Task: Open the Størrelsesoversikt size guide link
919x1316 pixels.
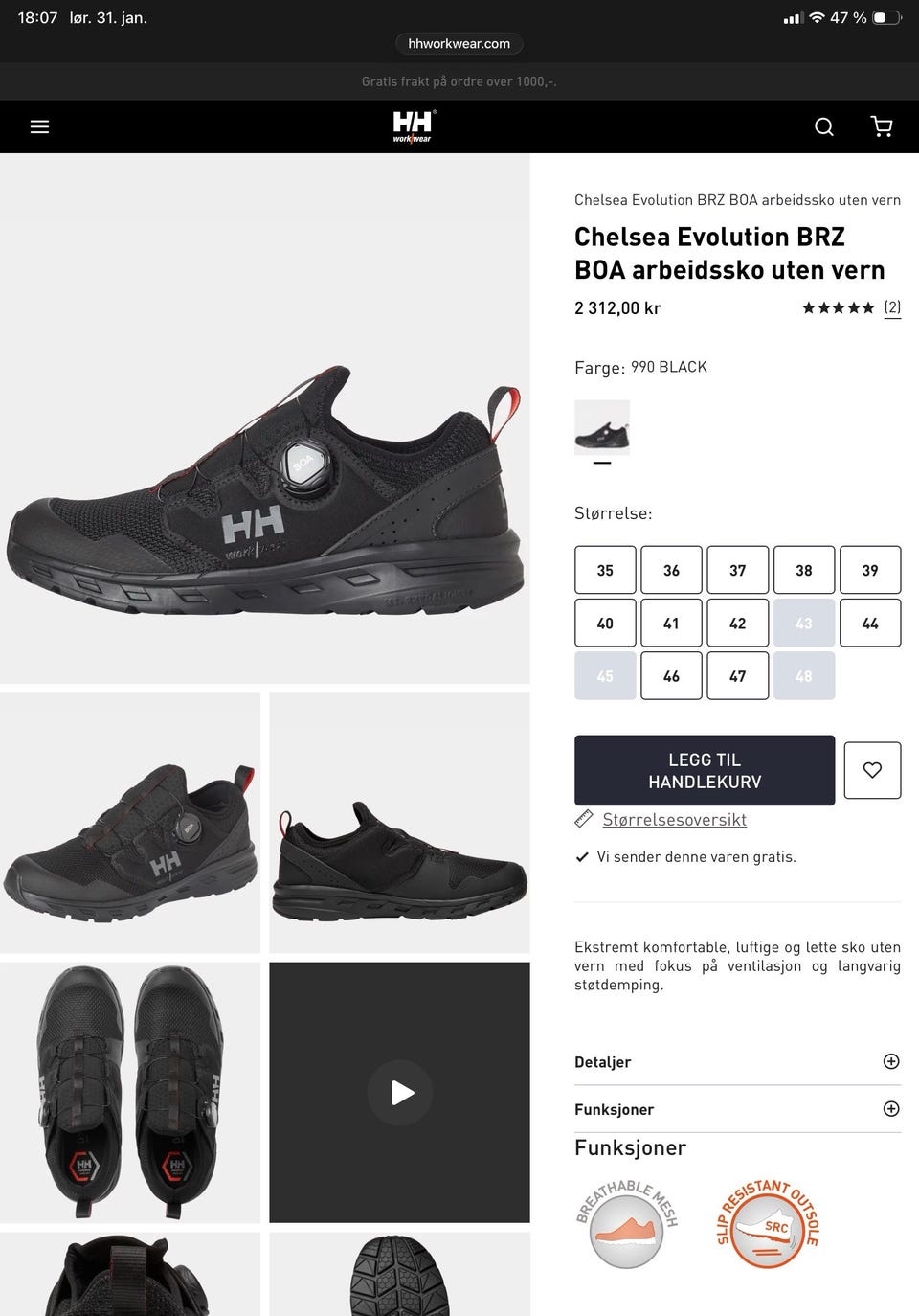Action: 674,820
